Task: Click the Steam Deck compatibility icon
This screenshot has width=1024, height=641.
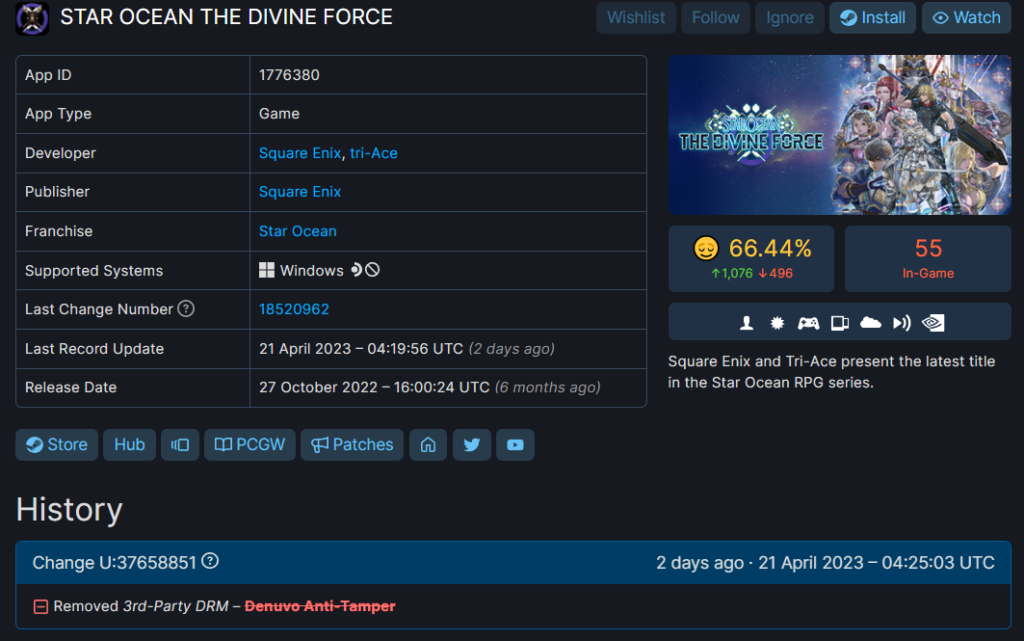Action: point(356,270)
